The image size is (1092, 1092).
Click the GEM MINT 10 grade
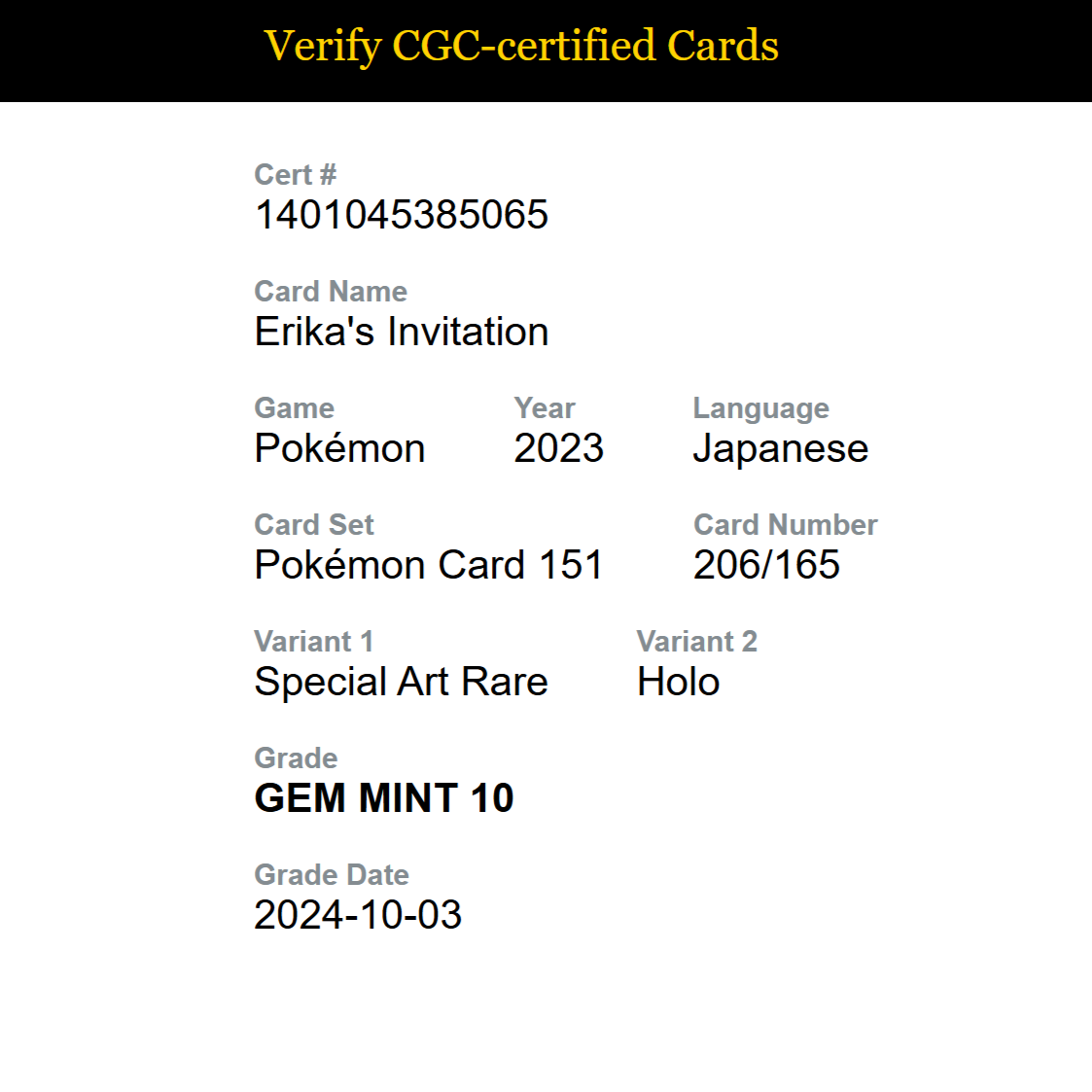click(384, 798)
